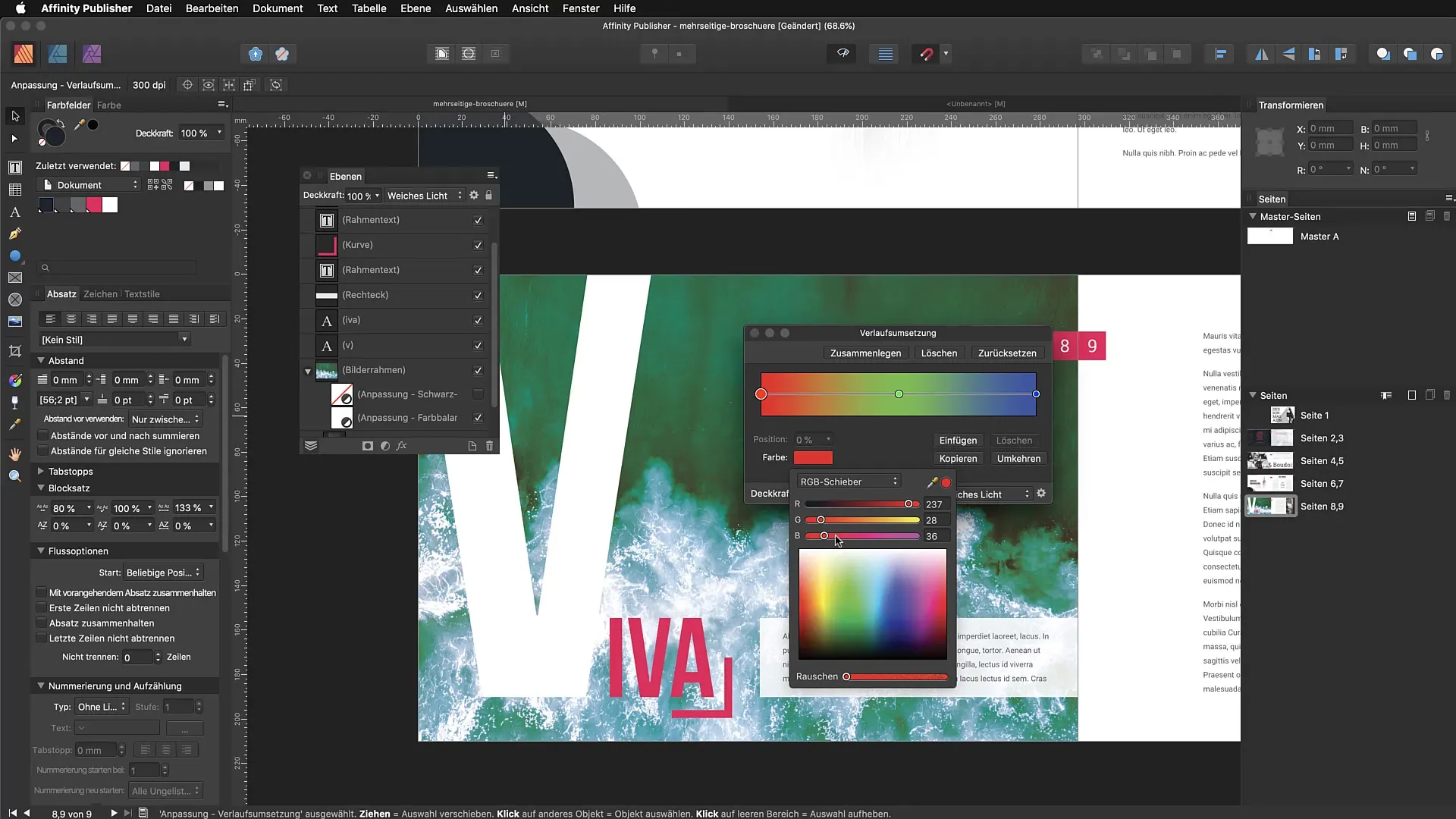Image resolution: width=1456 pixels, height=819 pixels.
Task: Collapse the Master-Seiten section
Action: [x=1253, y=217]
